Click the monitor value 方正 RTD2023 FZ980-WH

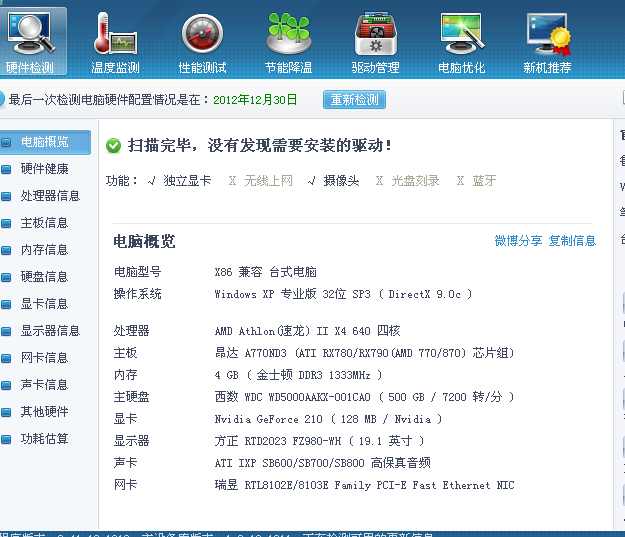tap(319, 441)
